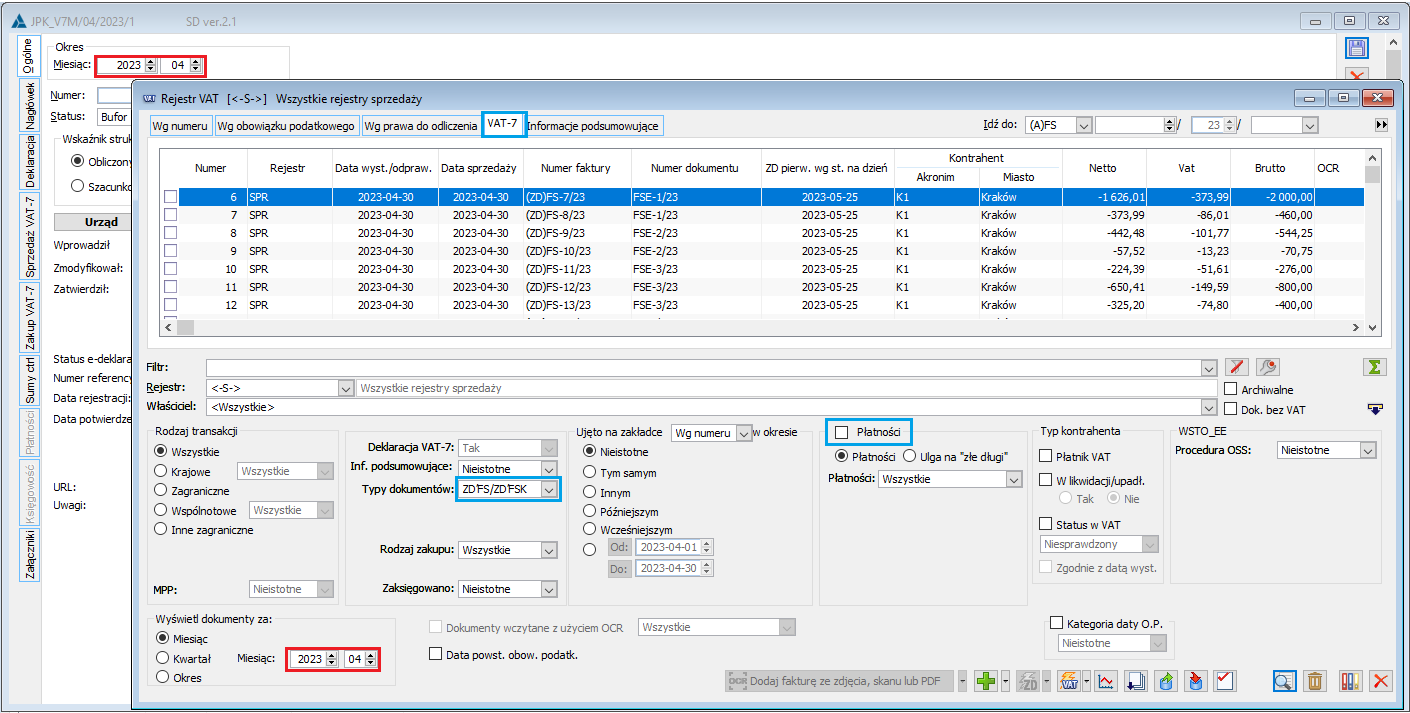
Task: Click the Data sprzedaży column header
Action: point(478,168)
